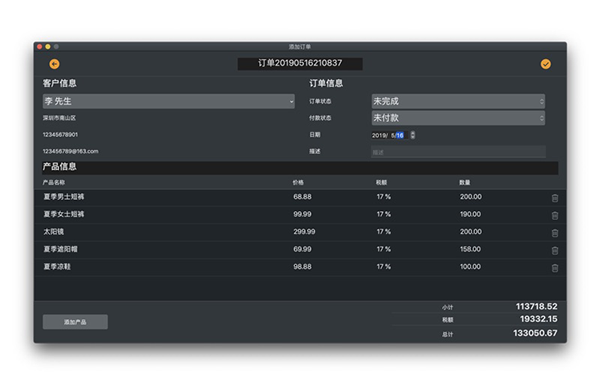Select the 太阳镜 product row

pyautogui.click(x=300, y=232)
